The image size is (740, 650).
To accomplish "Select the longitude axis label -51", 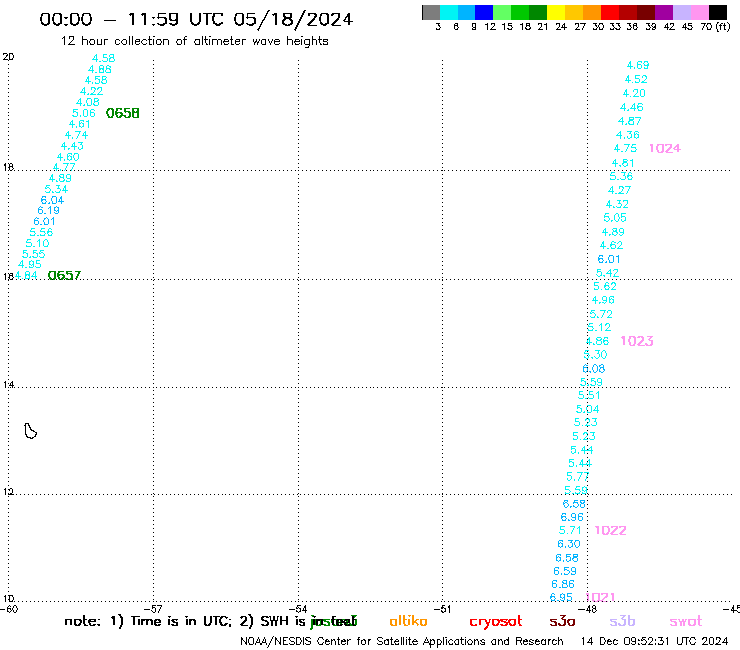I will tap(442, 609).
